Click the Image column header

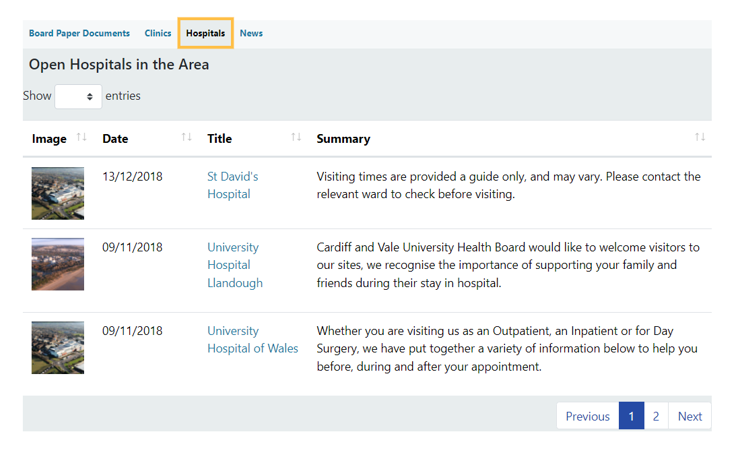coord(49,139)
